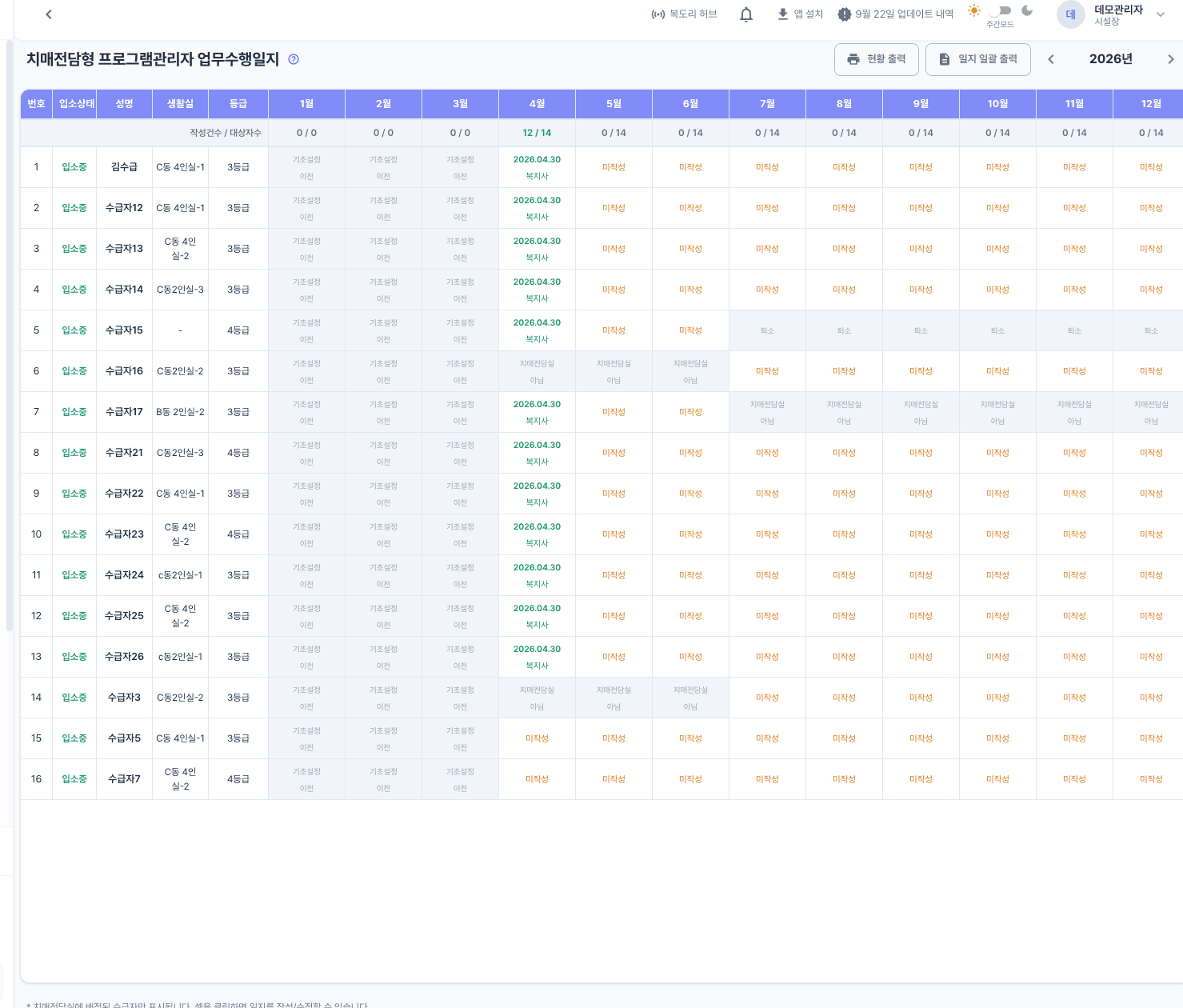Click the 2026년 year label

(1111, 59)
